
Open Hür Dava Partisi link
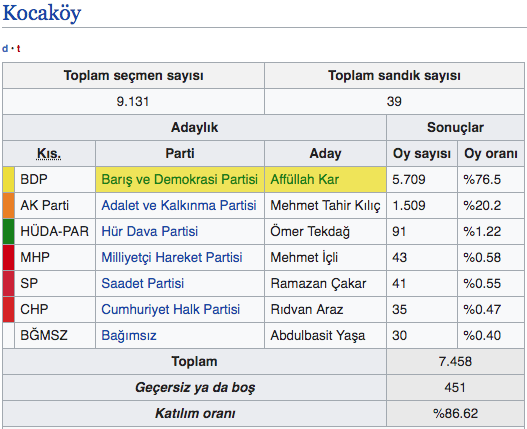(x=150, y=231)
